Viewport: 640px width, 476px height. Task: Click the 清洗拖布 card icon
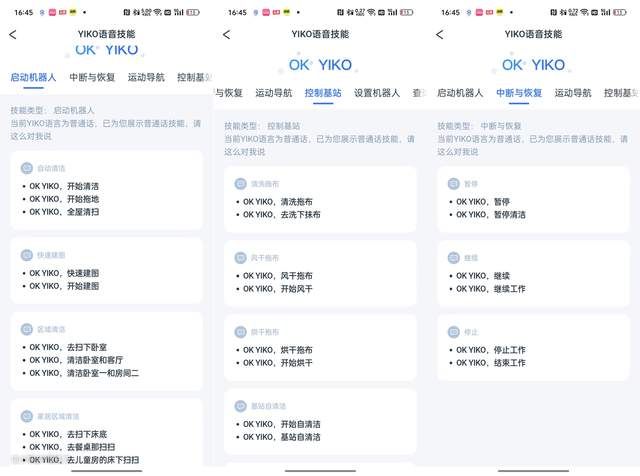click(x=241, y=184)
